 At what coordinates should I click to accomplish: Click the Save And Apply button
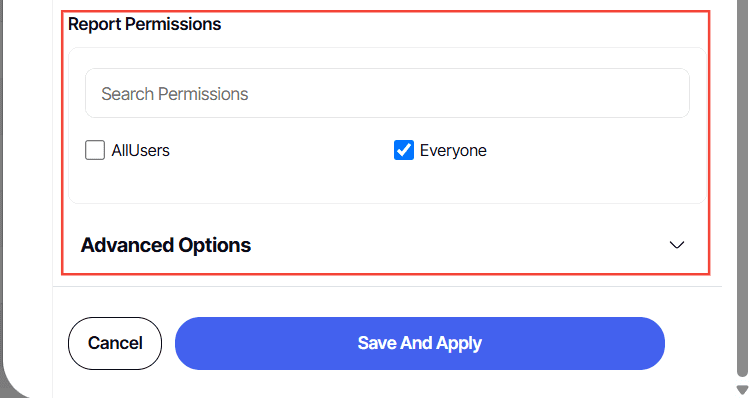point(420,343)
